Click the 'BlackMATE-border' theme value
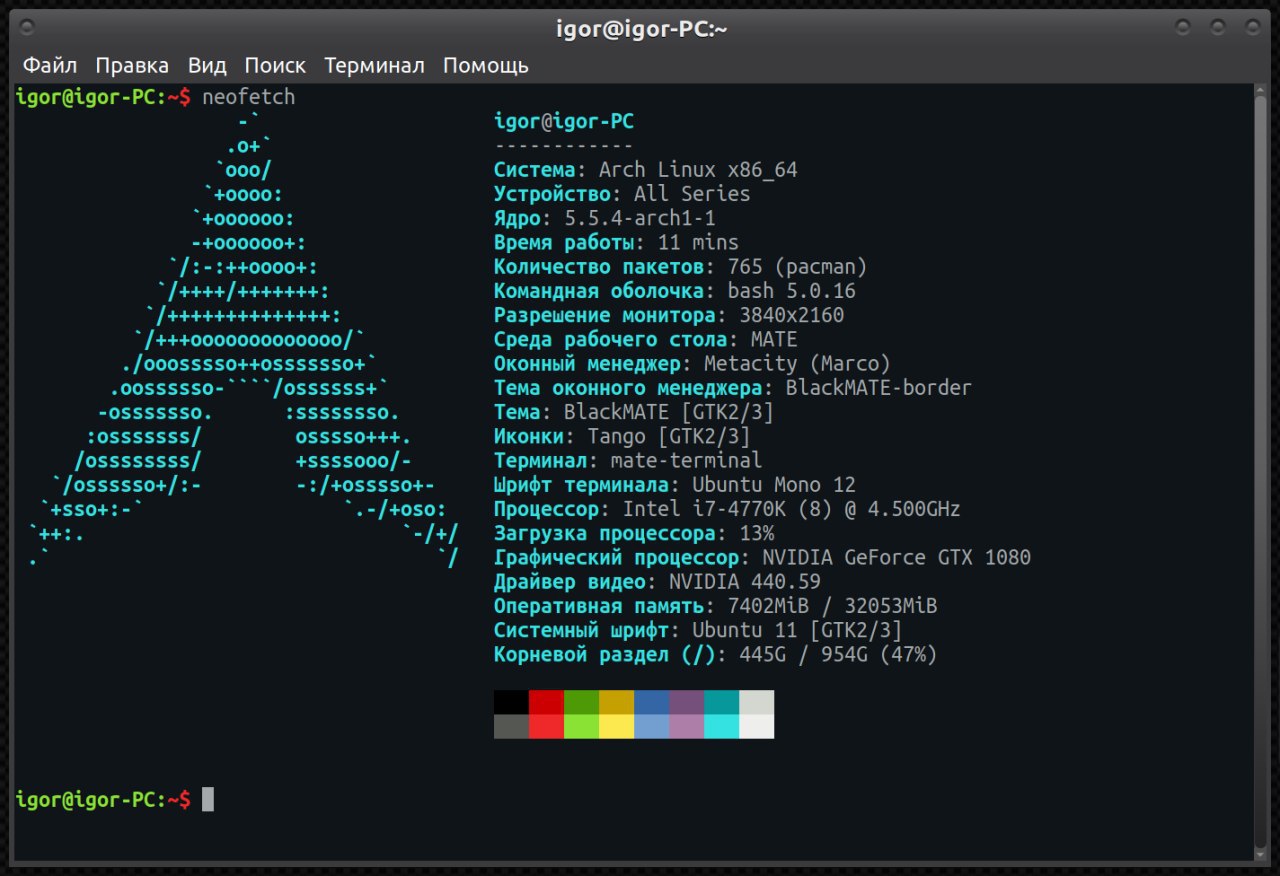 pyautogui.click(x=878, y=387)
